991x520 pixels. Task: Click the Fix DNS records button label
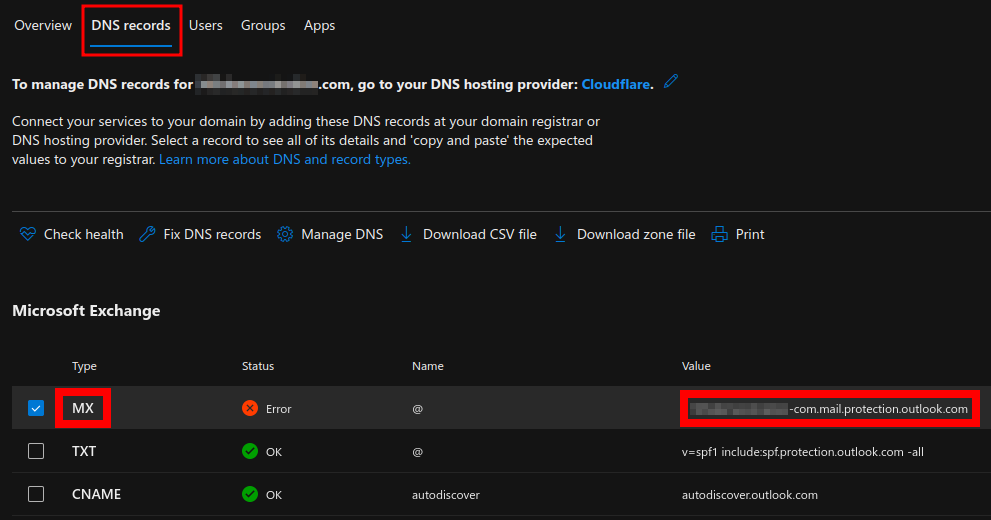[212, 234]
